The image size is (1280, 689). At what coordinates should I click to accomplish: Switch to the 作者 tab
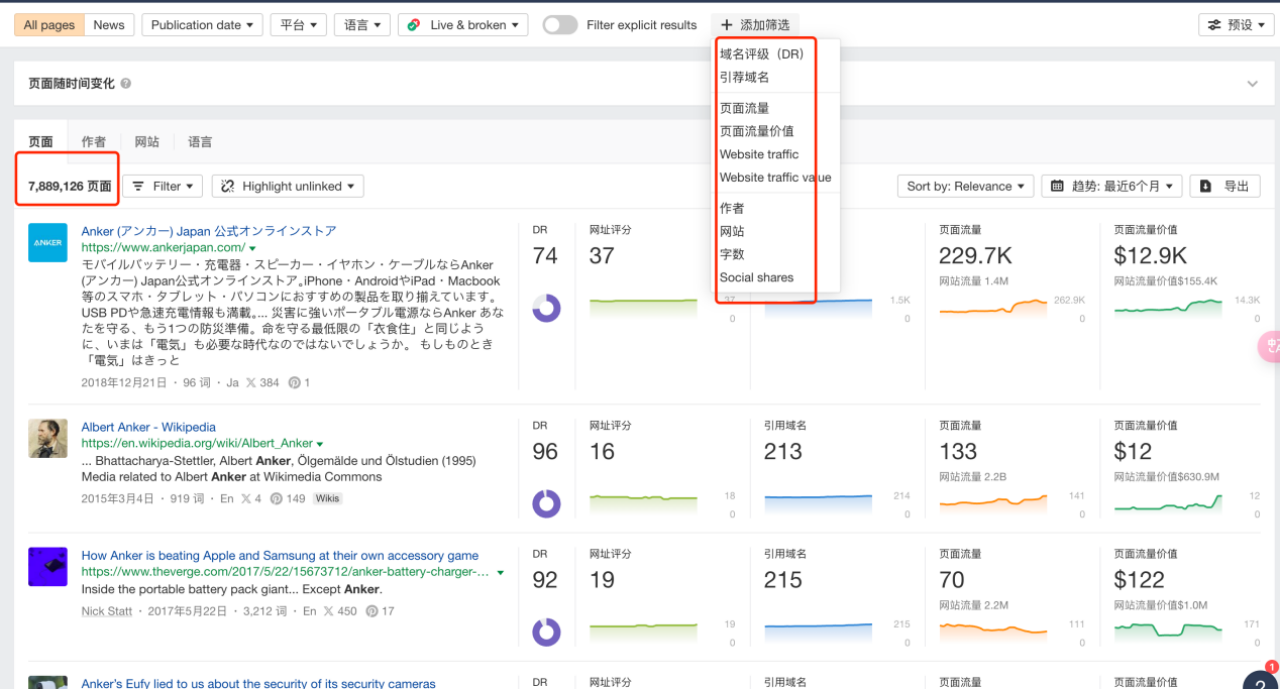click(93, 141)
